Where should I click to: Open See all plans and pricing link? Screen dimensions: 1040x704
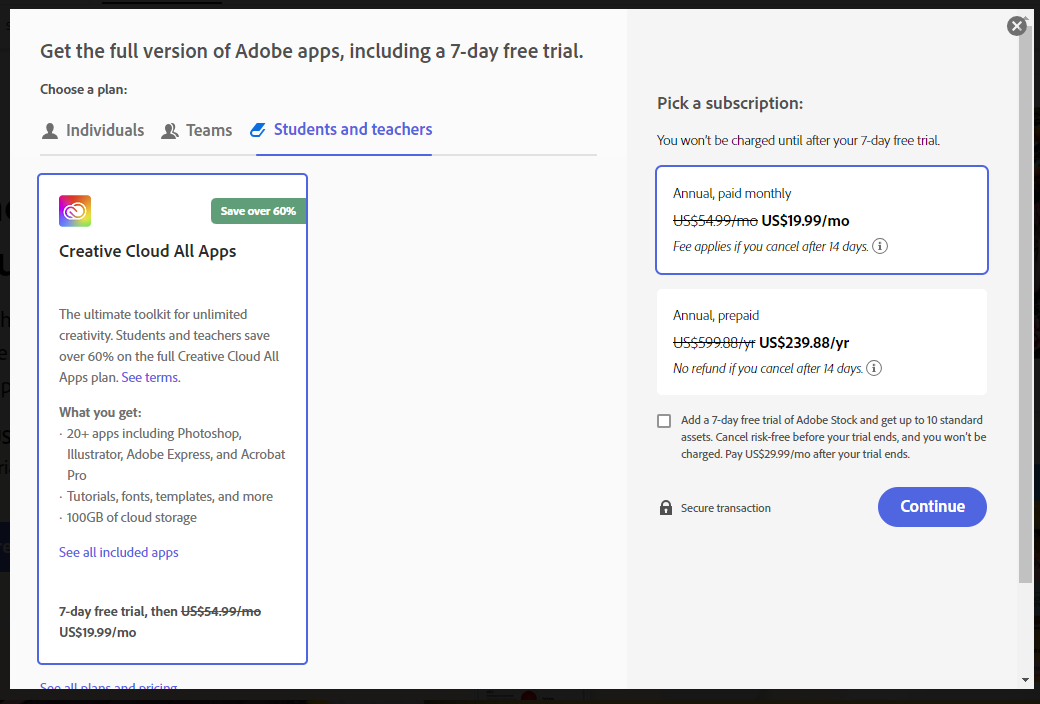click(x=108, y=687)
